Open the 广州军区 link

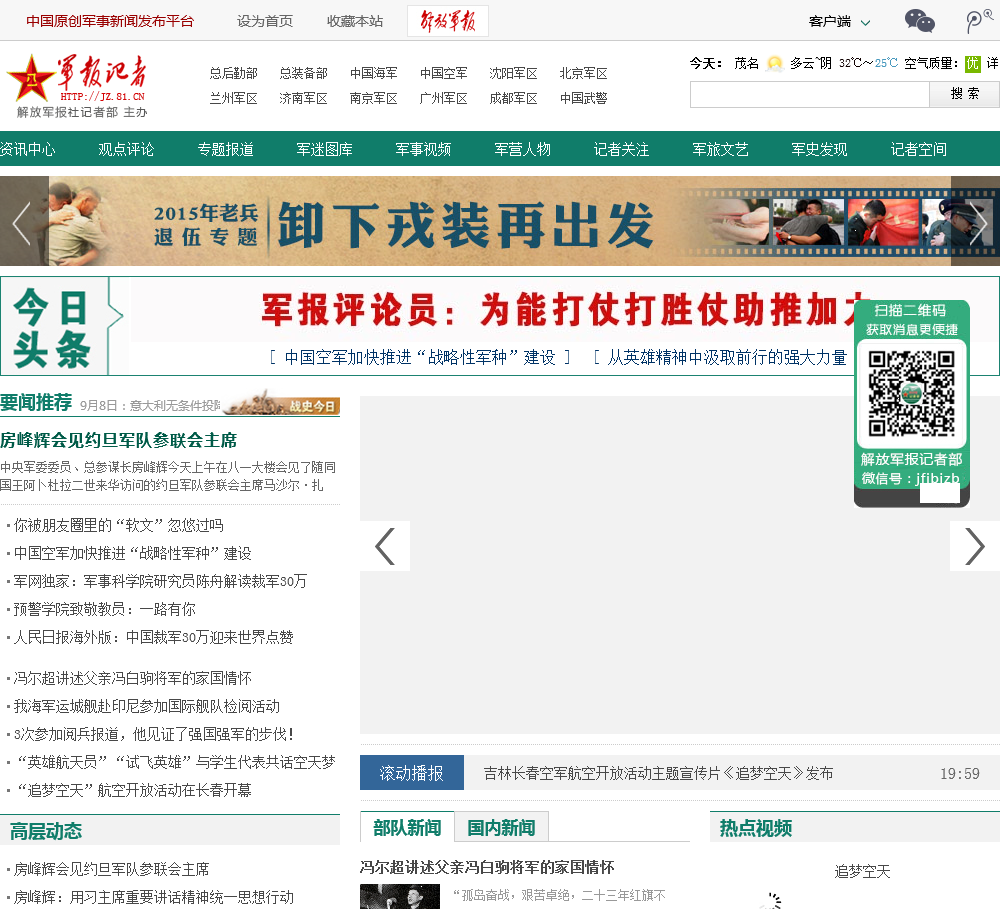[x=444, y=98]
